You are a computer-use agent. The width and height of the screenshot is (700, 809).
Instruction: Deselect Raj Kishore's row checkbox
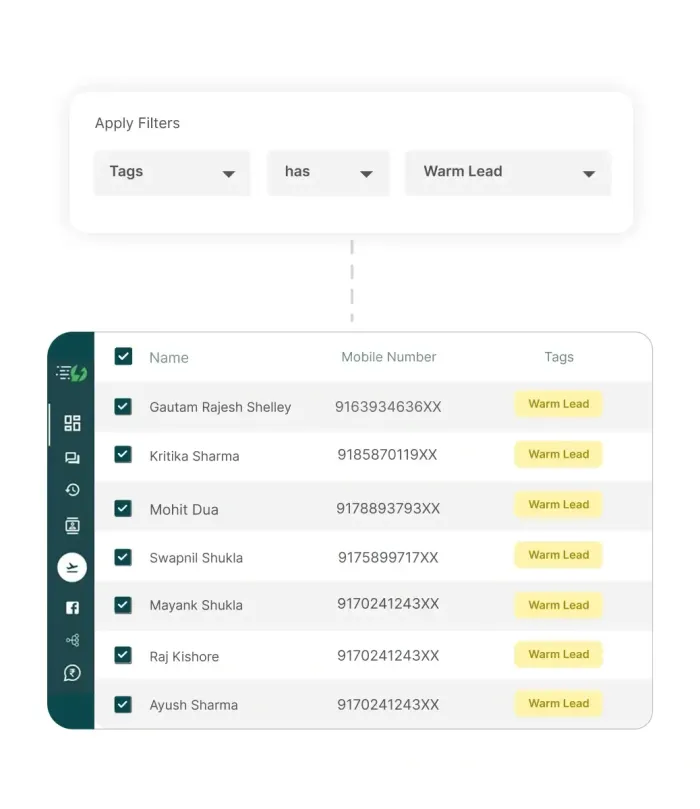coord(123,655)
